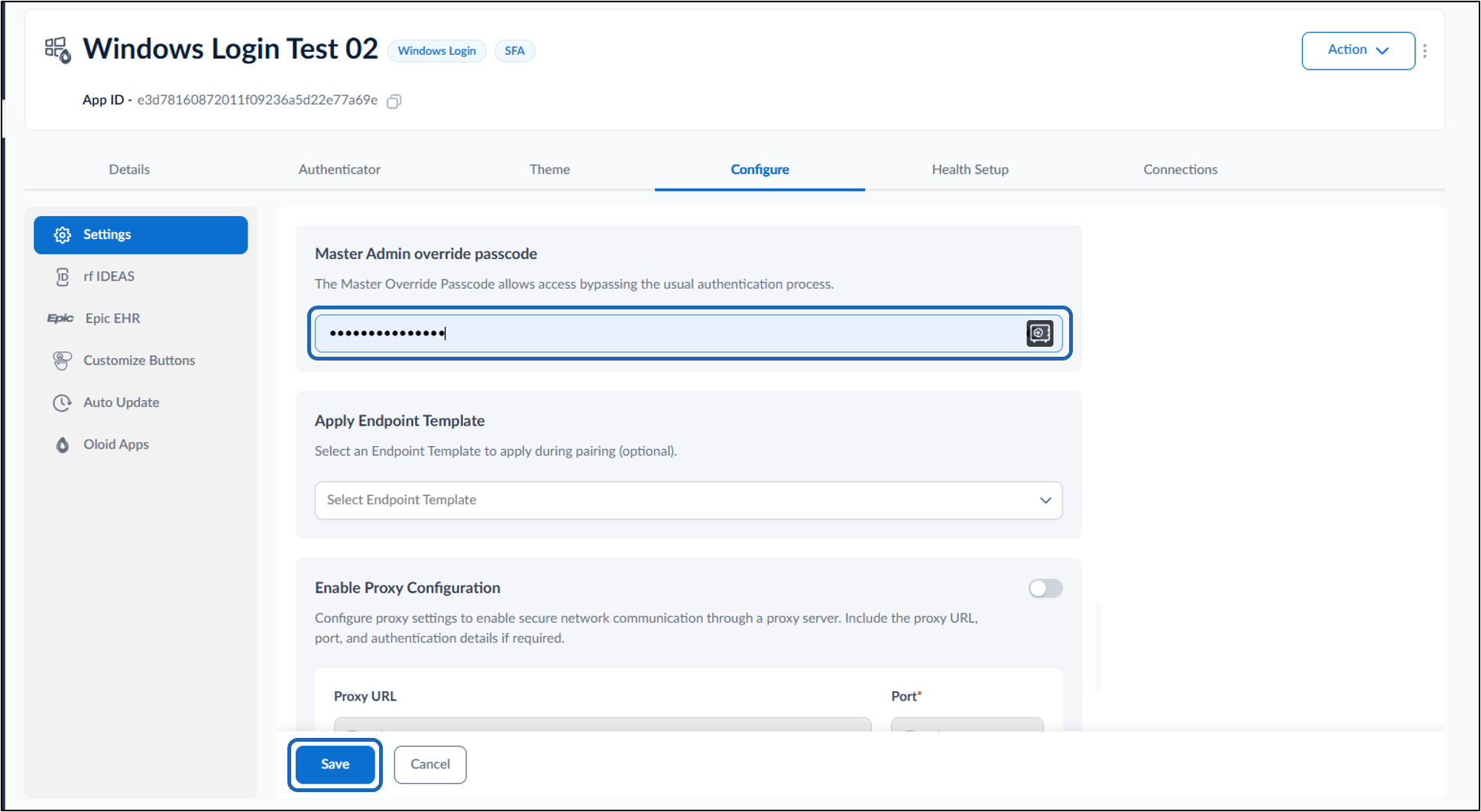
Task: Open the Oloid Apps section
Action: pyautogui.click(x=141, y=445)
